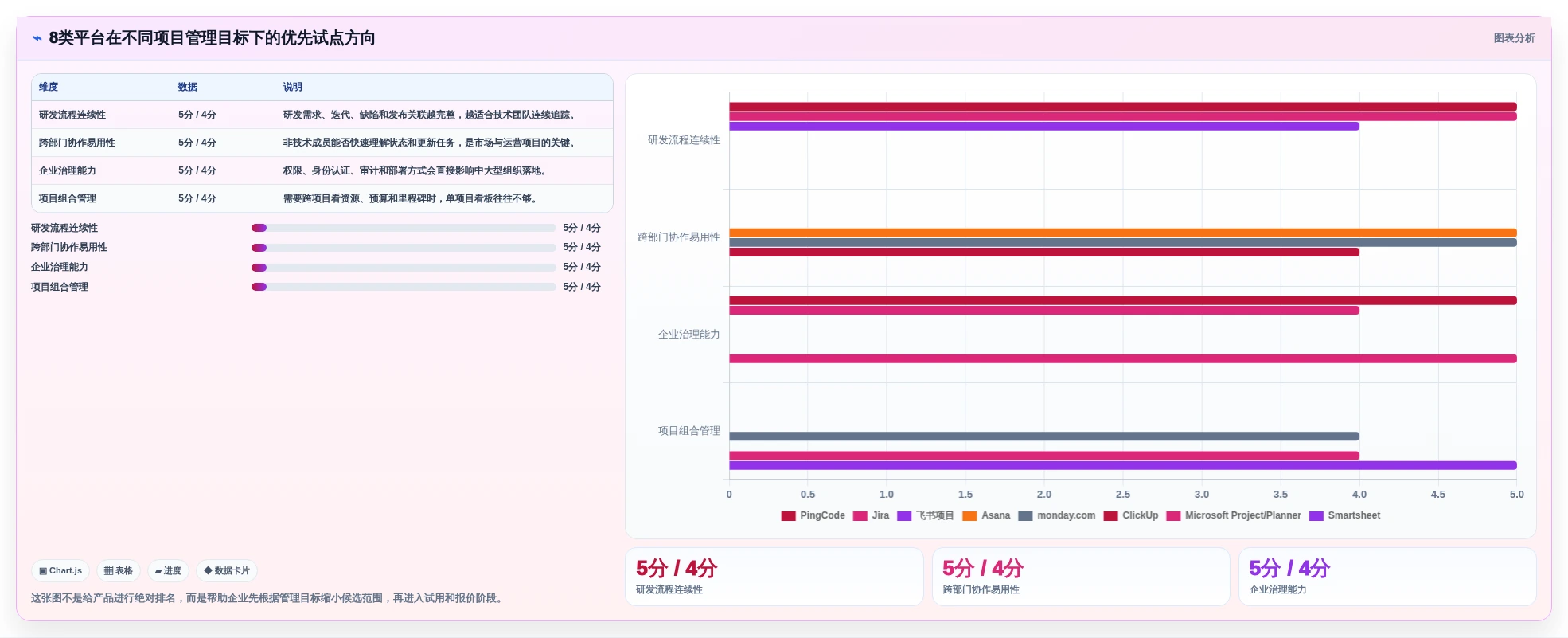Toggle Jira series in chart legend
This screenshot has height=638, width=1568.
coord(871,515)
